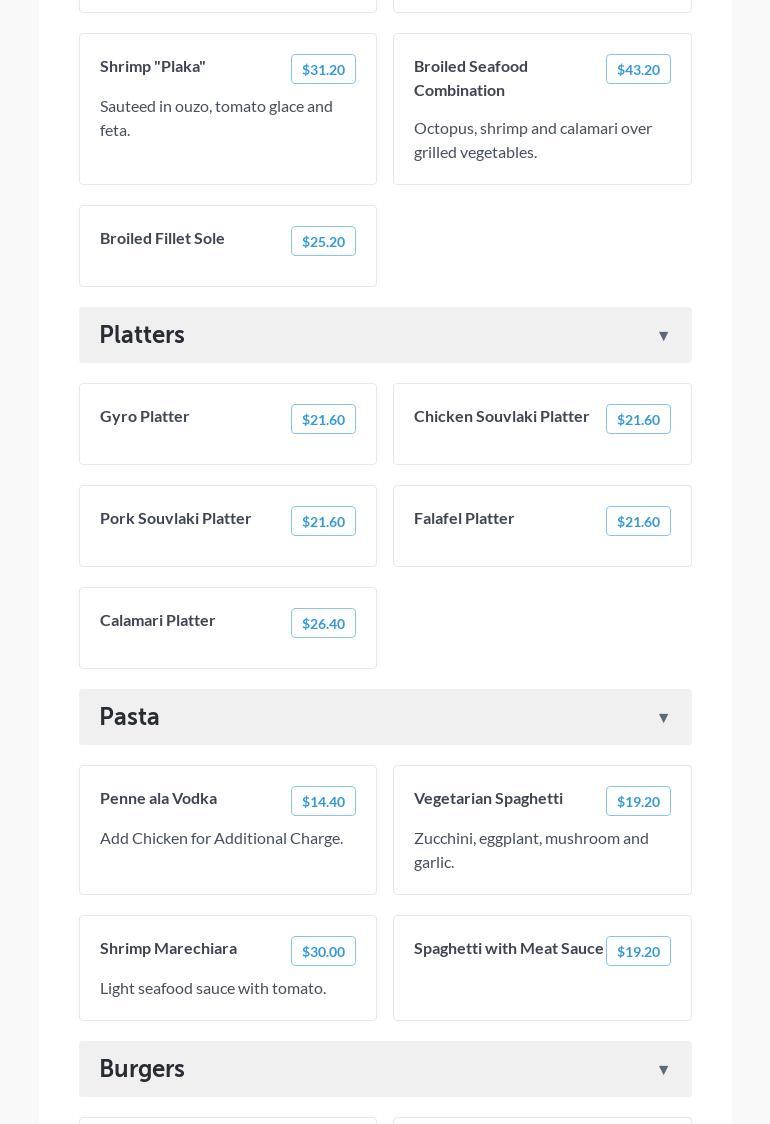Collapse the Pasta section arrow
Screen dimensions: 770x1124
[663, 718]
